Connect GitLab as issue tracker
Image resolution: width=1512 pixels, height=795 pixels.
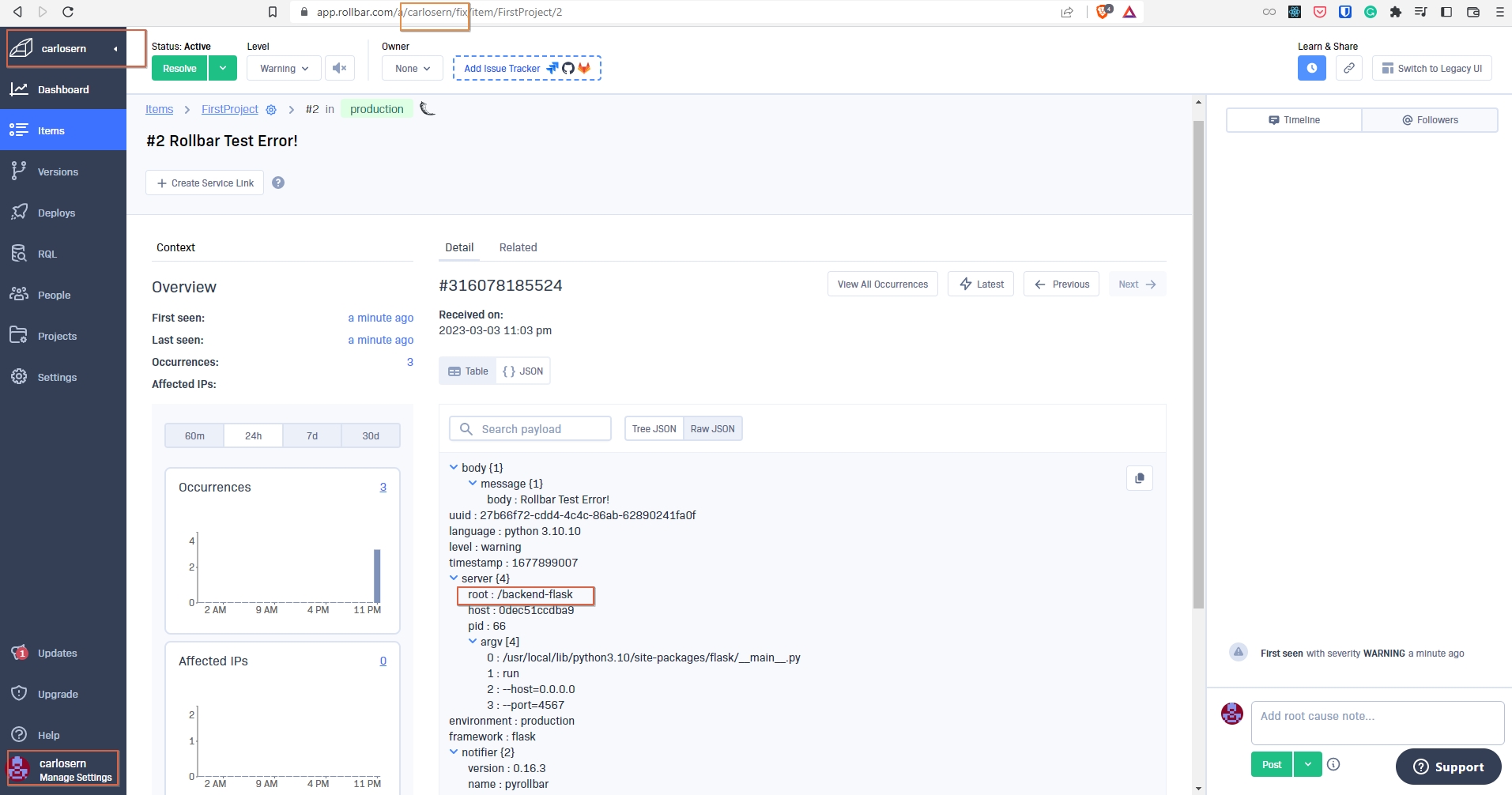tap(585, 68)
